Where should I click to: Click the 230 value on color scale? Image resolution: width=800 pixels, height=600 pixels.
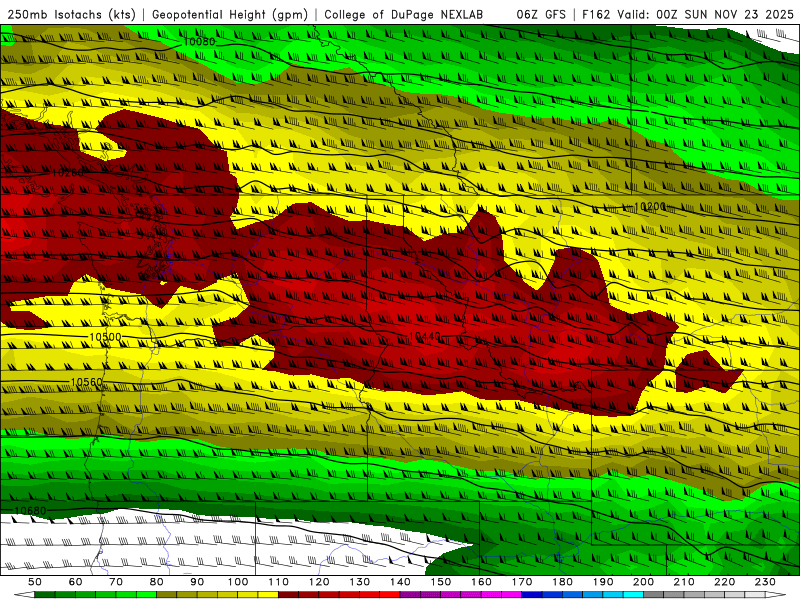(x=765, y=582)
